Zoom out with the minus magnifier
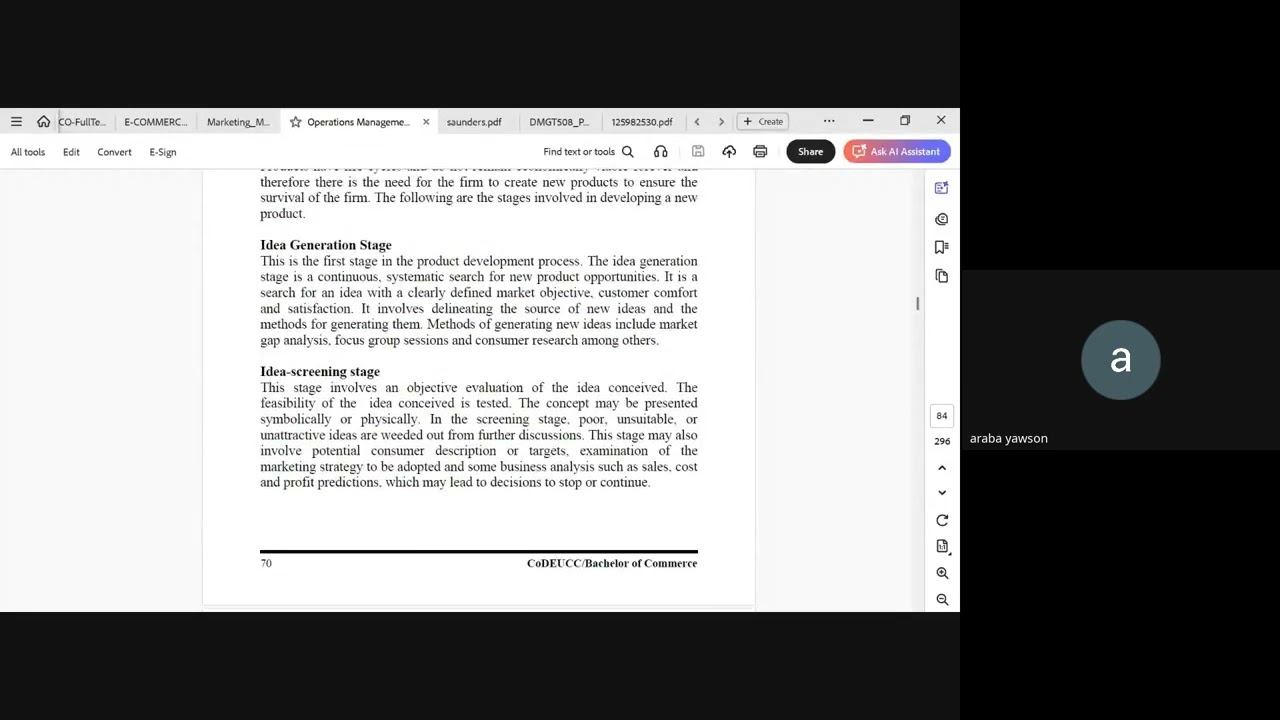The image size is (1280, 720). [x=942, y=600]
